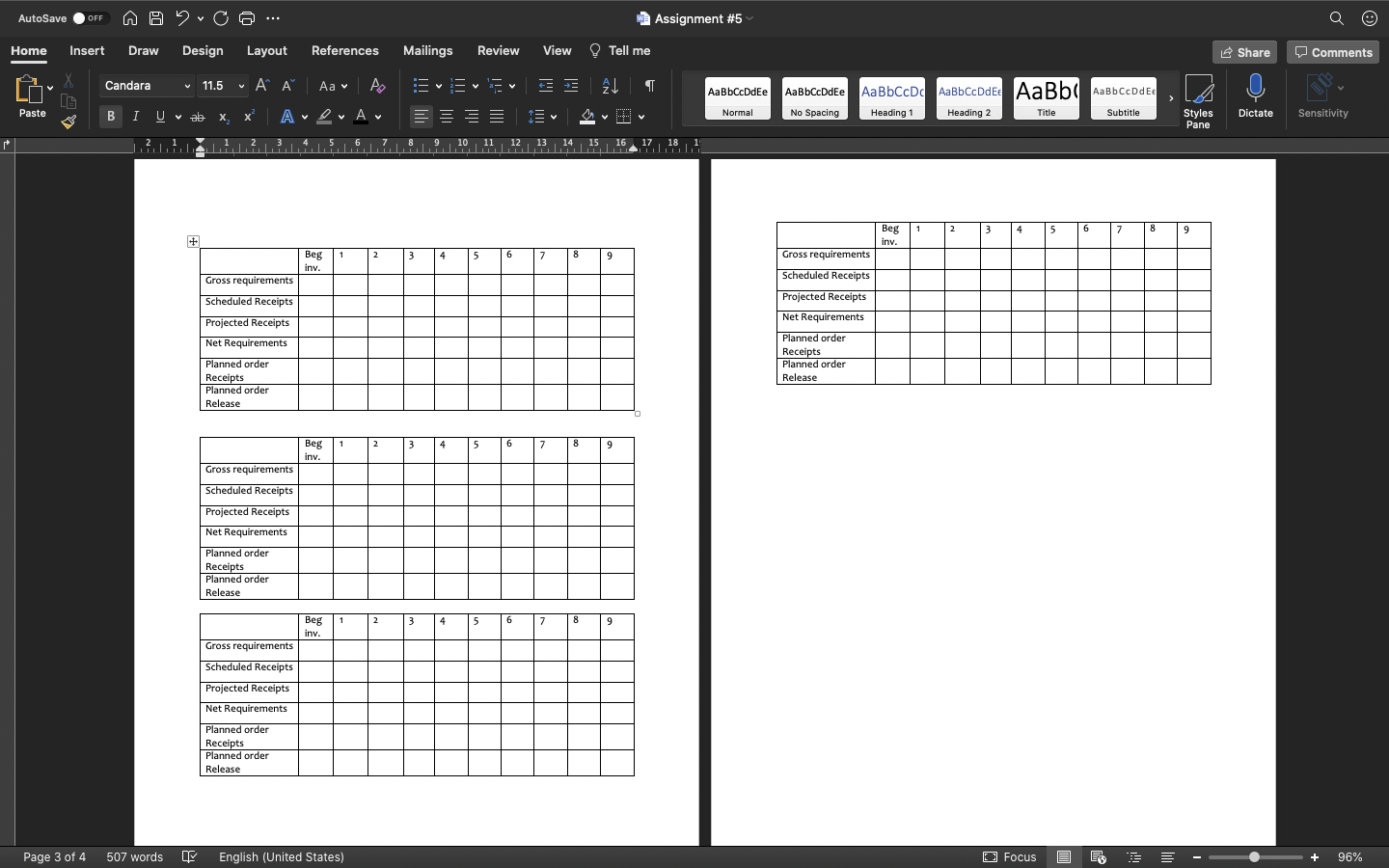1389x868 pixels.
Task: Open Change Case dropdown
Action: [333, 86]
